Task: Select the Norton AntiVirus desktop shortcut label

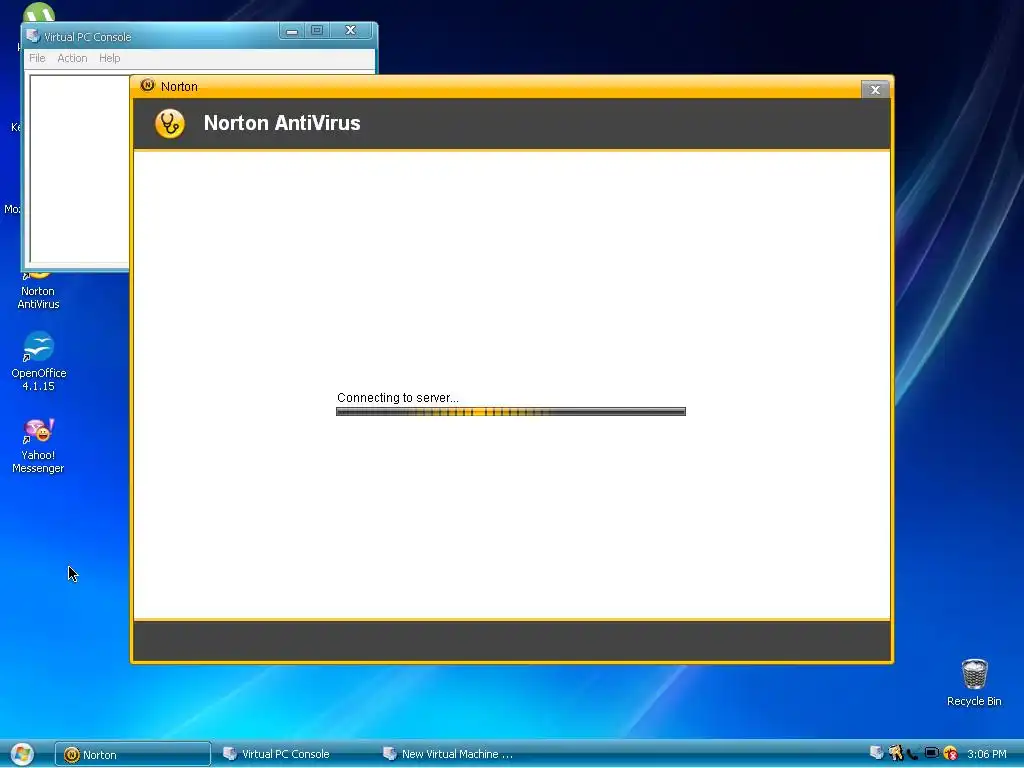Action: (38, 298)
